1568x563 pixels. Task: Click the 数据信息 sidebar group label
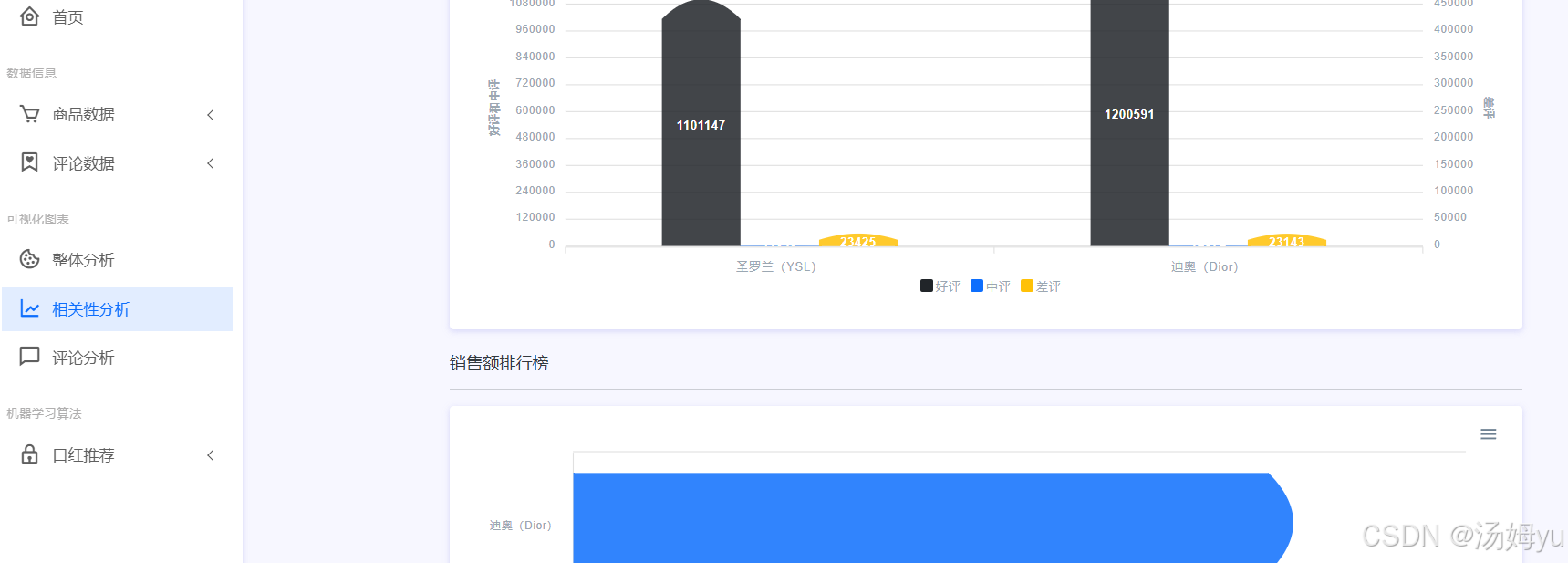pyautogui.click(x=32, y=73)
